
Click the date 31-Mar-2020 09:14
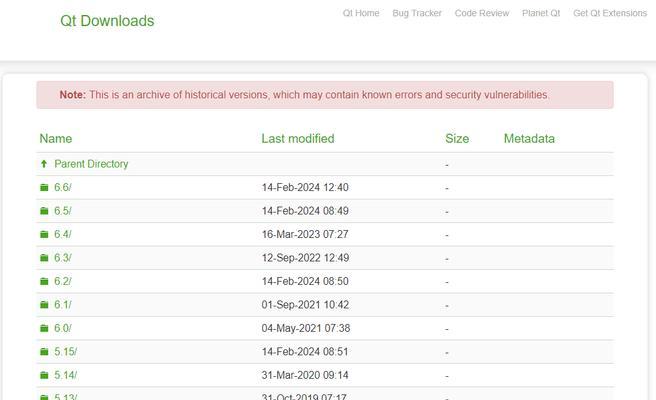(x=305, y=375)
